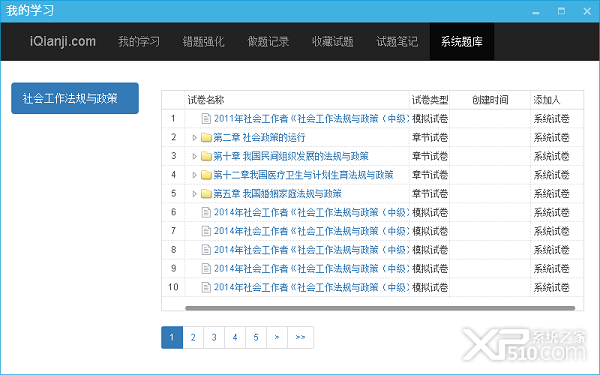Click document icon of row 6 exam paper

coord(206,212)
